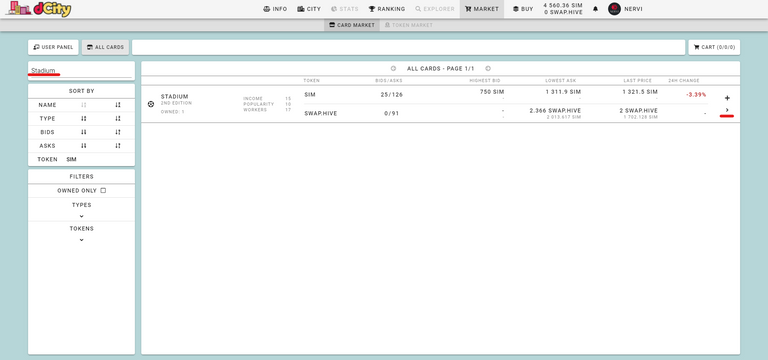Toggle the Owned Only checkbox
This screenshot has height=360, width=768.
(103, 191)
